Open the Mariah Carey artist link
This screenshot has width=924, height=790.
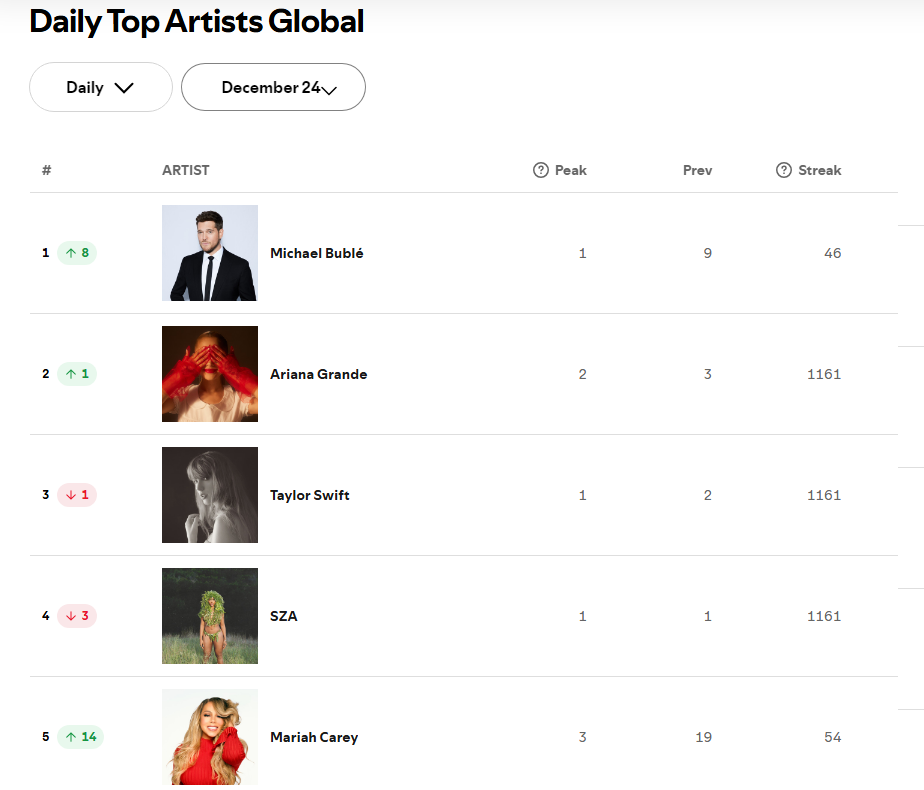coord(314,737)
